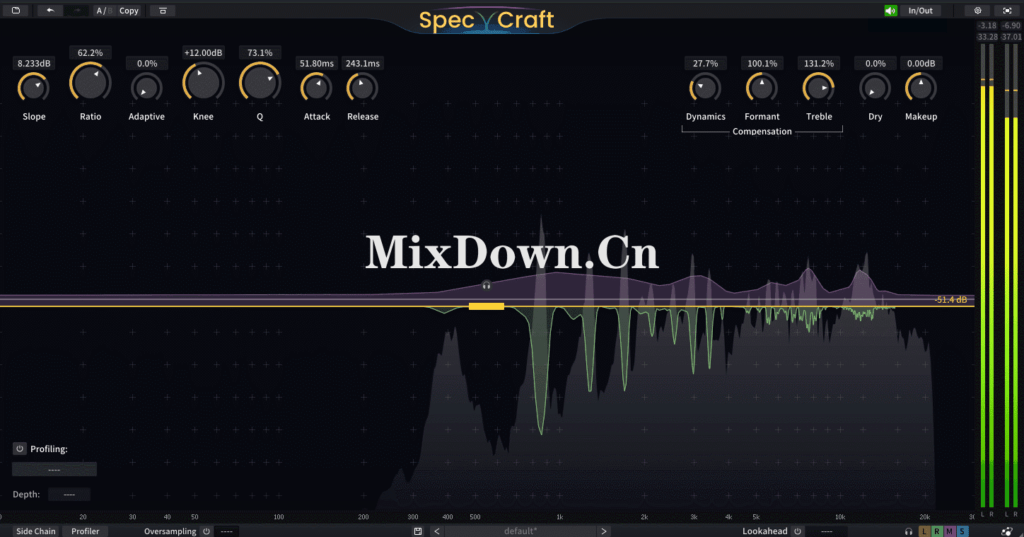Click the Q knob
The height and width of the screenshot is (537, 1024).
(259, 82)
